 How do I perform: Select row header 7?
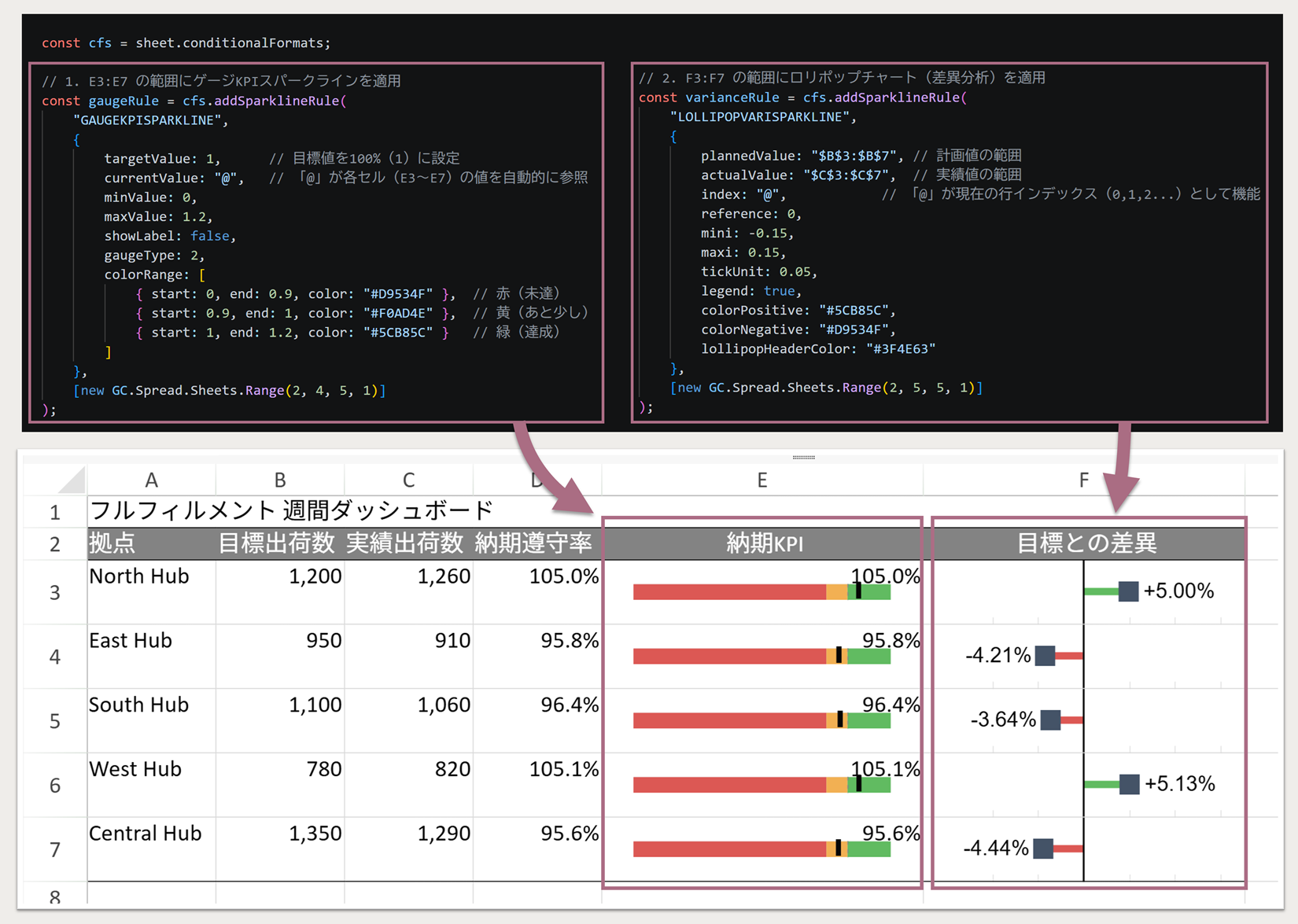(x=55, y=849)
